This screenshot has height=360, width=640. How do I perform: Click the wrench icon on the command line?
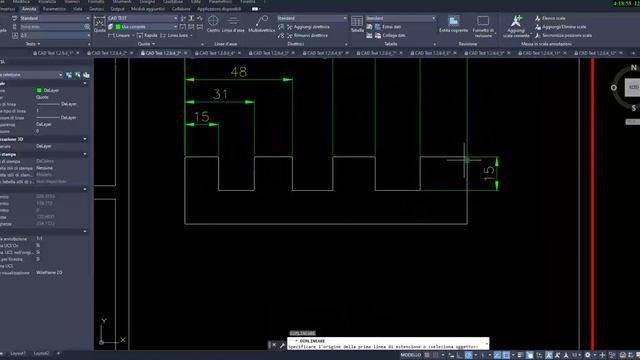282,345
